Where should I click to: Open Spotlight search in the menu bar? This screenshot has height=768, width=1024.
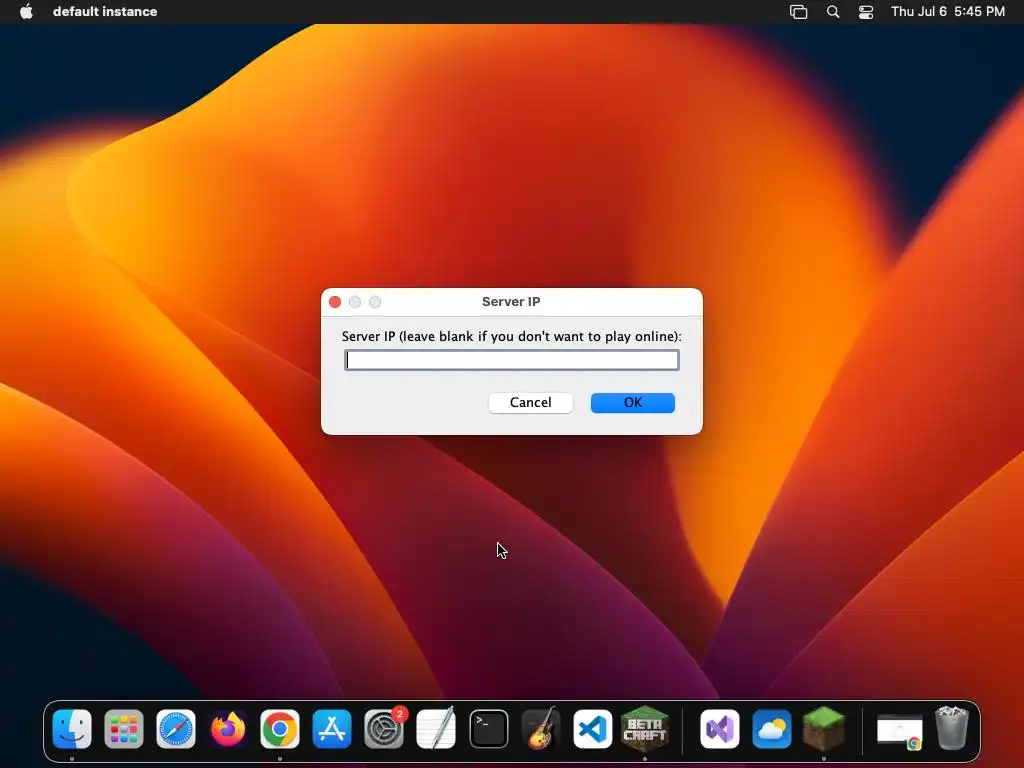[833, 11]
